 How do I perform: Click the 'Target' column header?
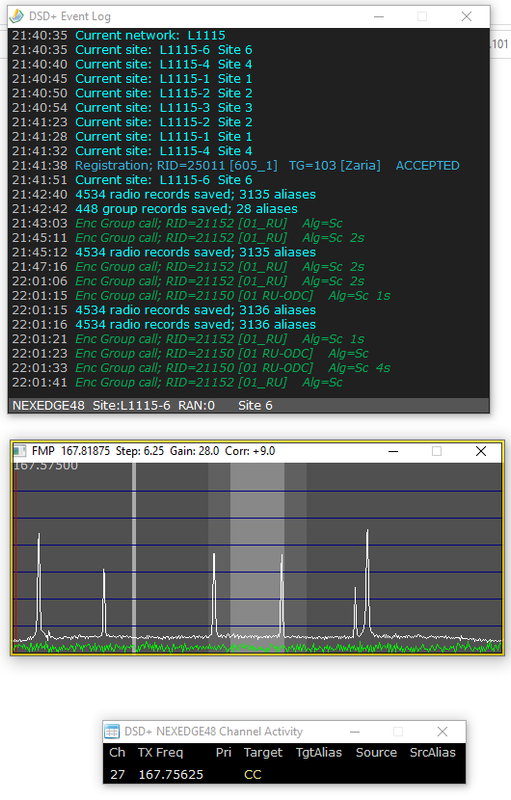point(263,753)
